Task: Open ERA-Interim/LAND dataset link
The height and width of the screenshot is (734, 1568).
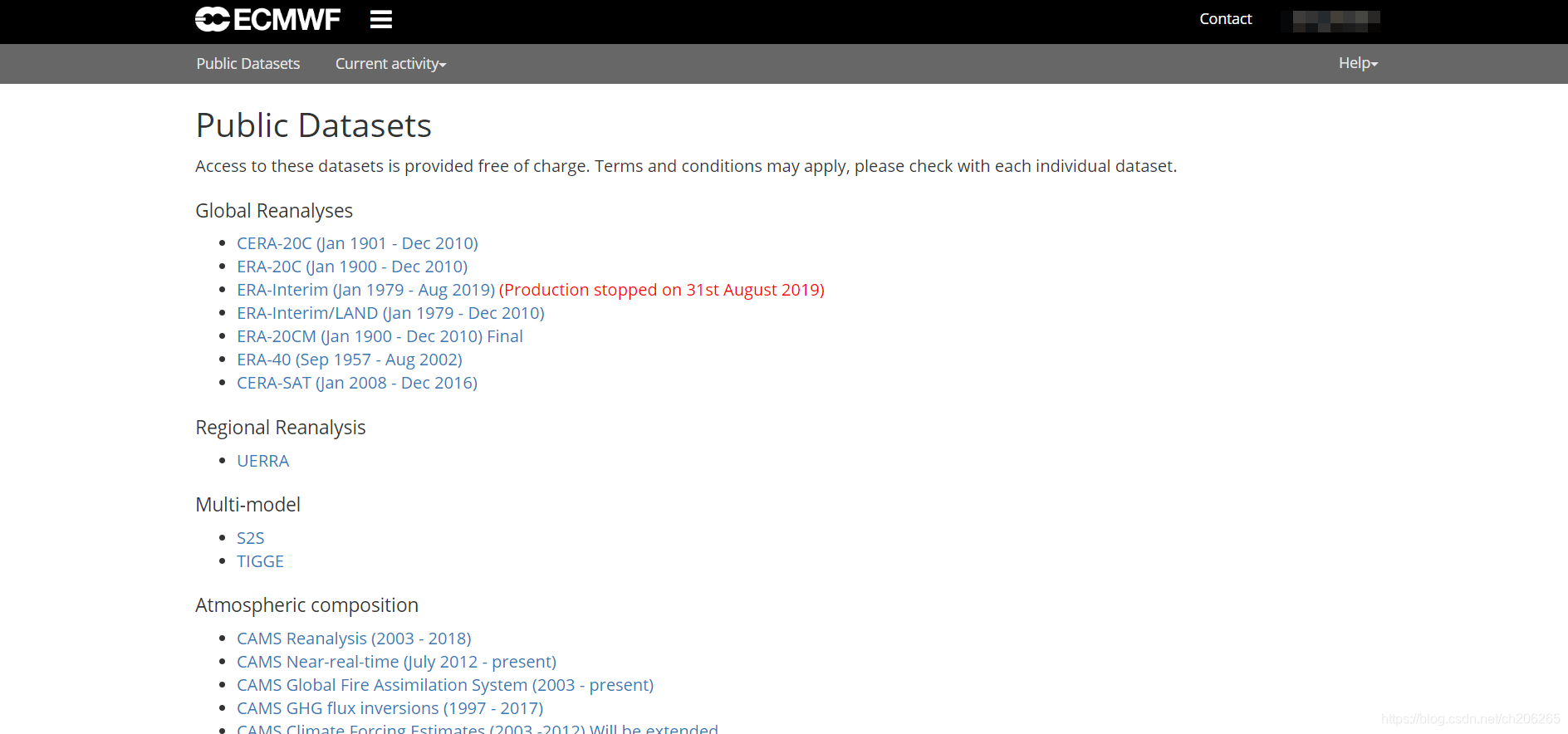Action: [390, 313]
